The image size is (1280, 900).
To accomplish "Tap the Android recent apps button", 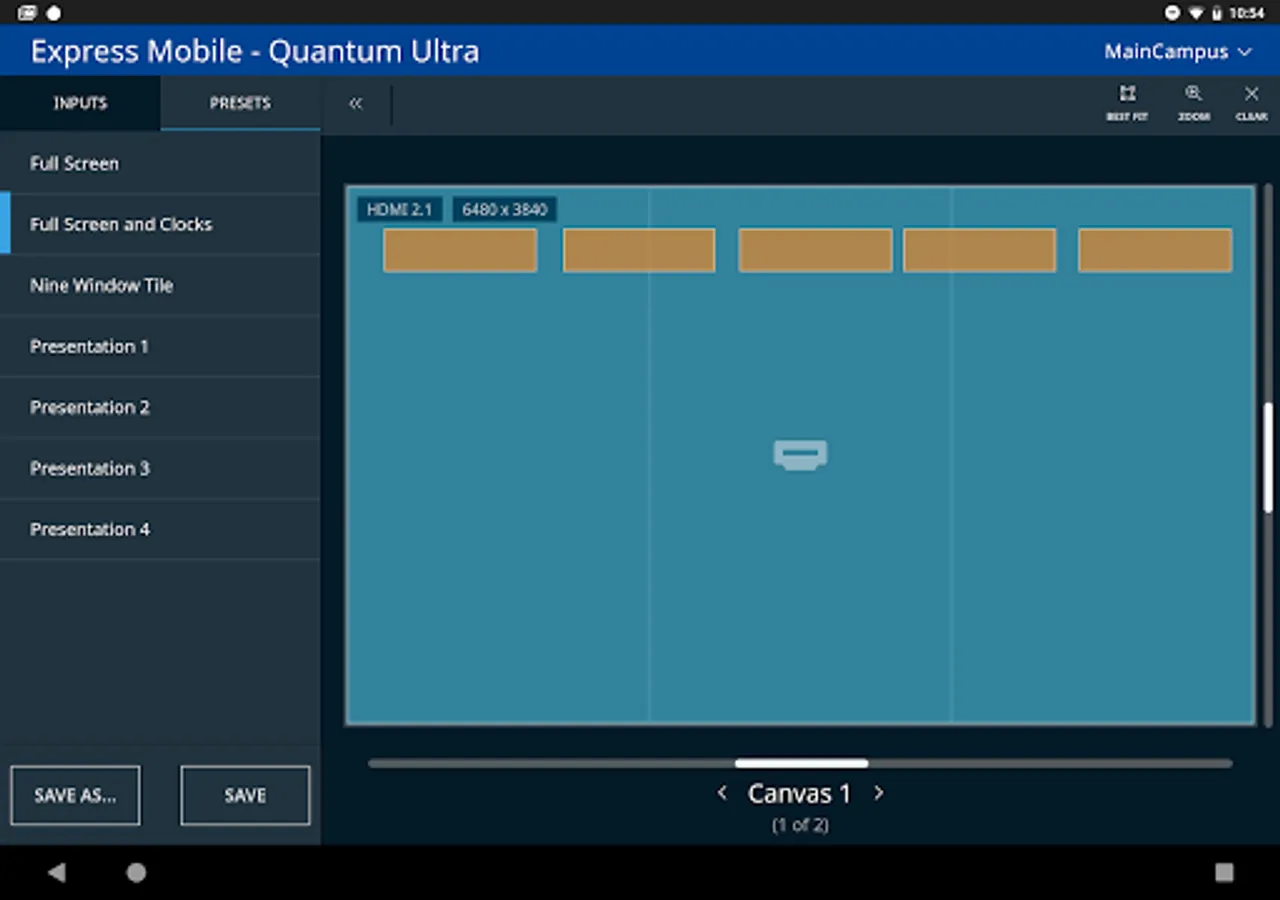I will pyautogui.click(x=1224, y=872).
